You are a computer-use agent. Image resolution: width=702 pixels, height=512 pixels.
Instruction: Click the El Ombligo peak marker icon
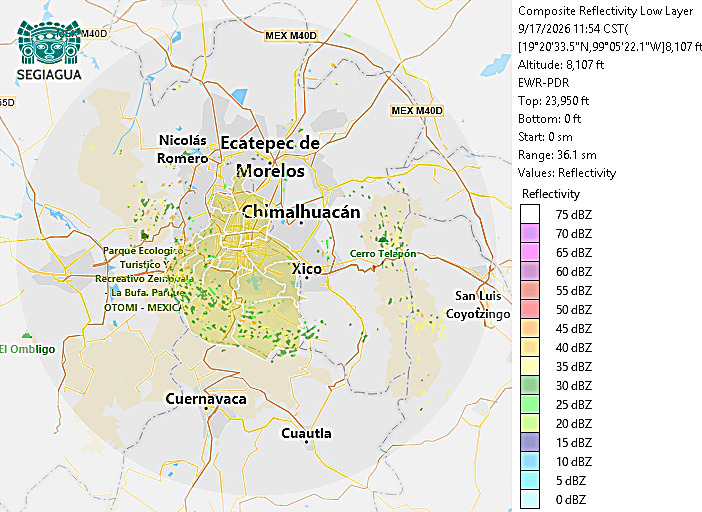pos(27,335)
